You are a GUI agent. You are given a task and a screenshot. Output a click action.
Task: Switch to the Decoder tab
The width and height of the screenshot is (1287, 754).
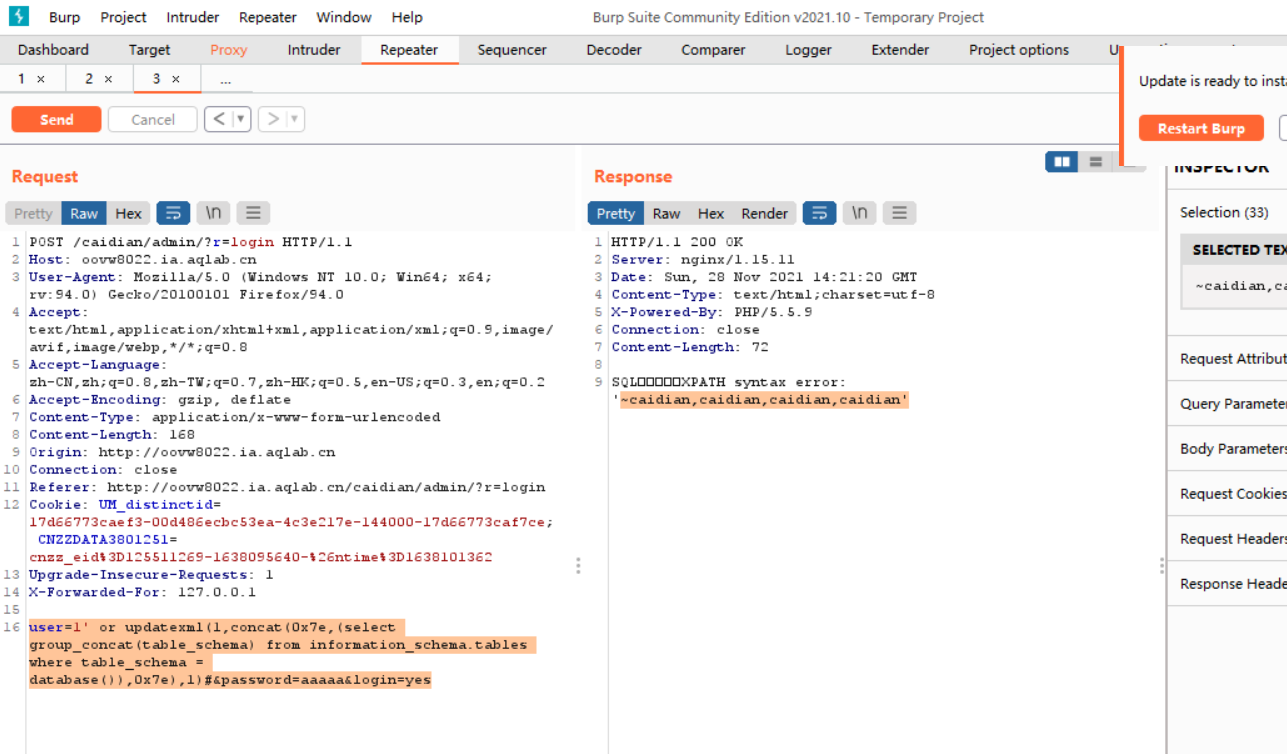(x=614, y=50)
